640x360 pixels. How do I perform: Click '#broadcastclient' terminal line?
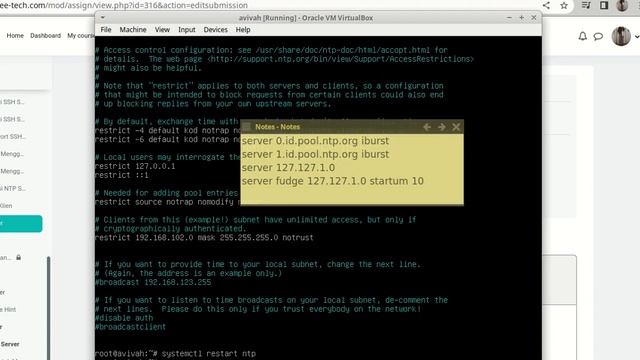click(131, 327)
